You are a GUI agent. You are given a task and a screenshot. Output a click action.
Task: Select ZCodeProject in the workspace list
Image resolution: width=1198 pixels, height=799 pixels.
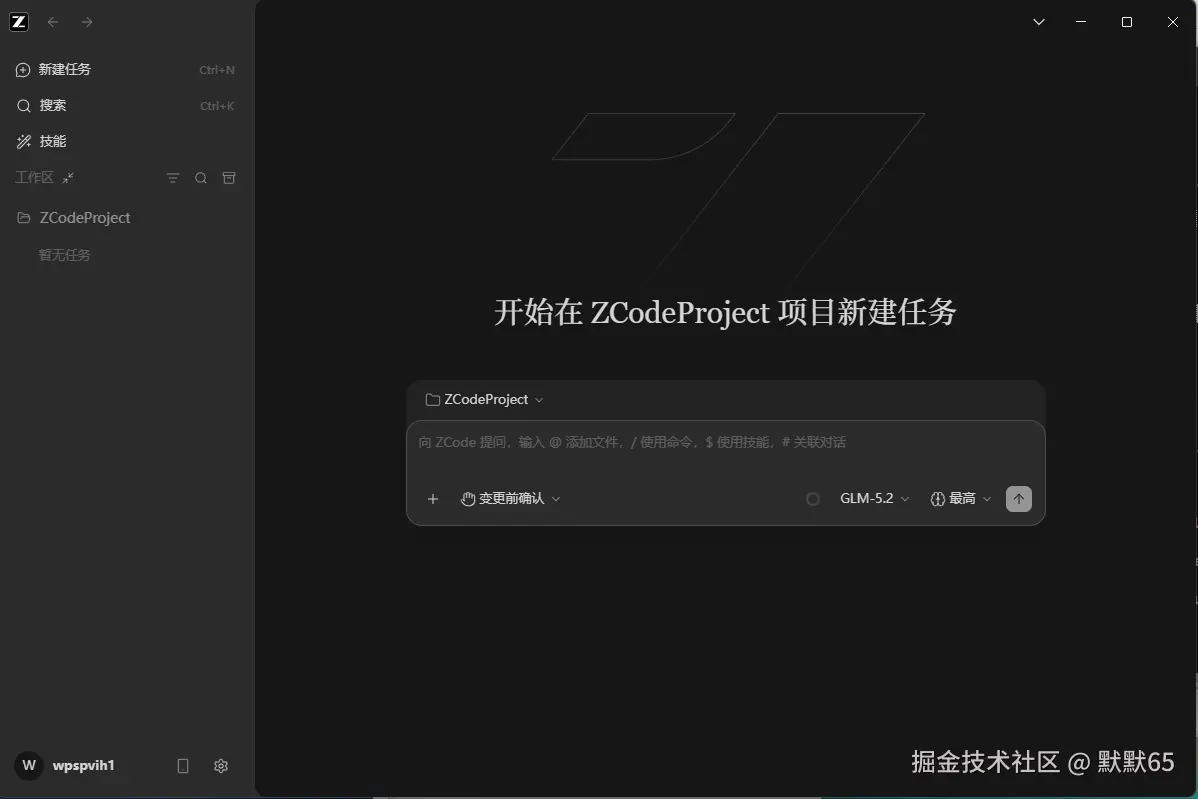tap(126, 218)
